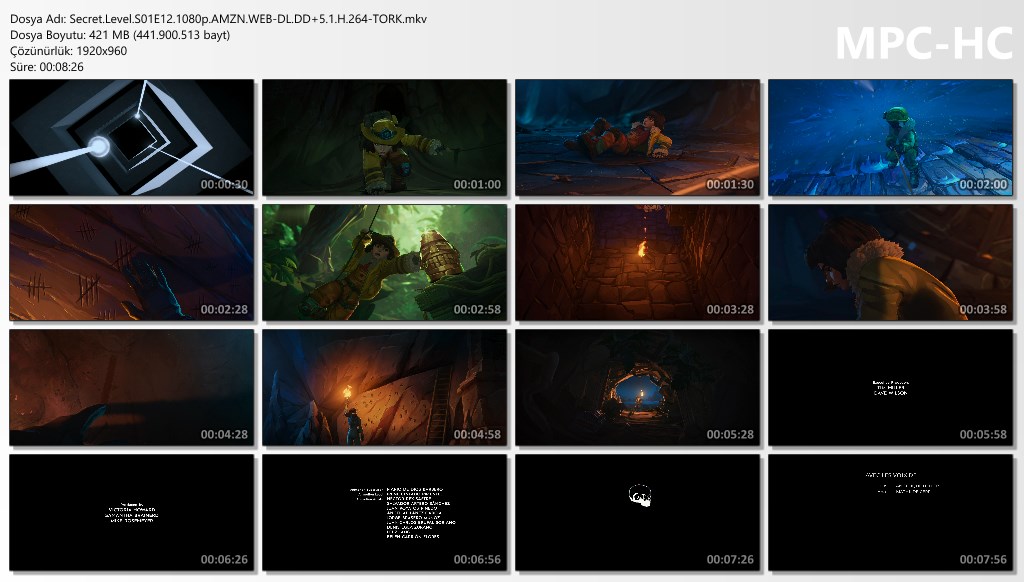Select the credits thumbnail at 00:06:26
This screenshot has height=582, width=1024.
(x=131, y=513)
